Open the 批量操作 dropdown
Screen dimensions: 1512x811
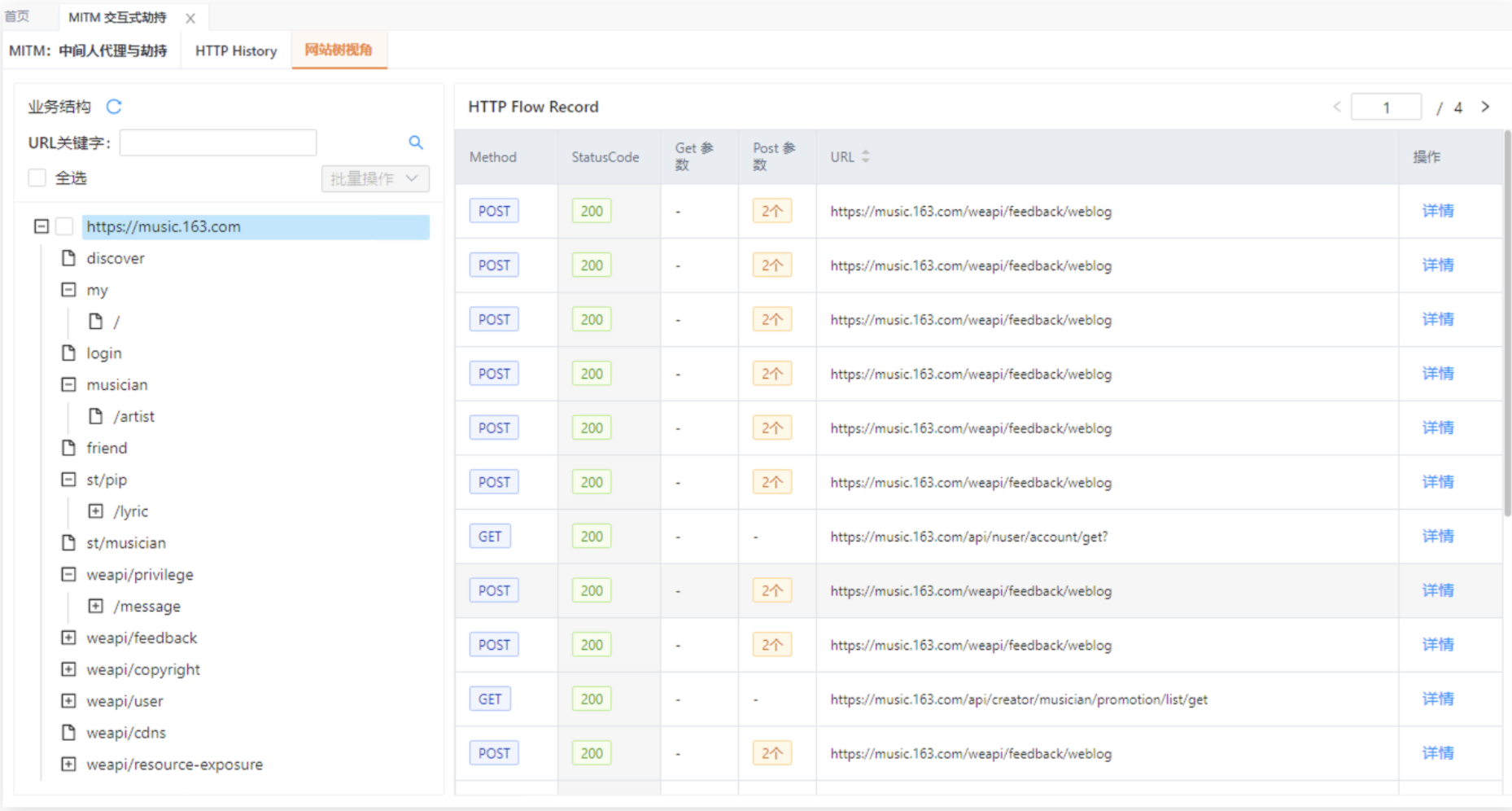[x=375, y=178]
